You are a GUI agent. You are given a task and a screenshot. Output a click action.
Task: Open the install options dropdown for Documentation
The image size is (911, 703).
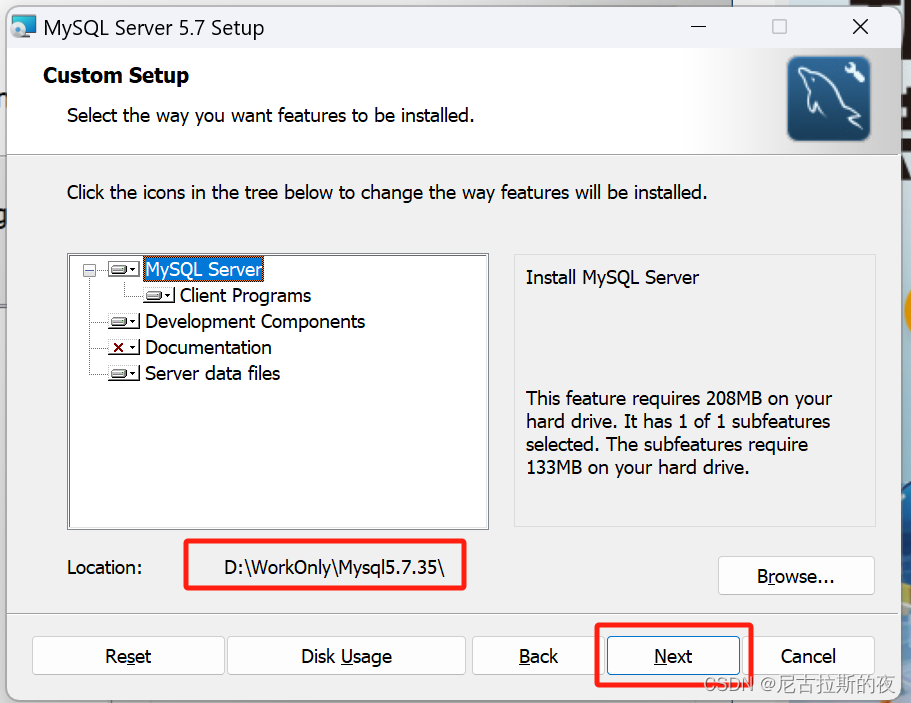pos(134,347)
